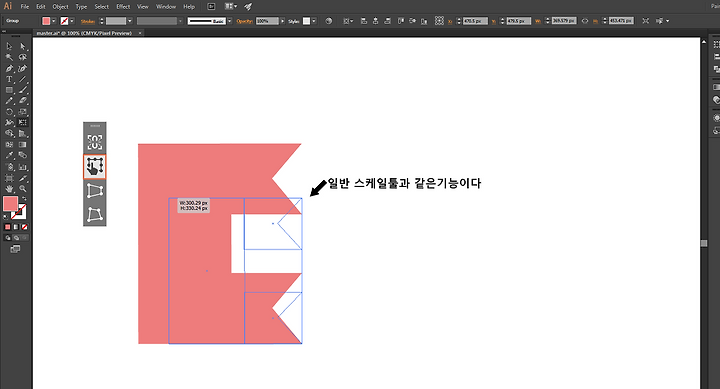Click the recolor artwork wheel button

coord(328,21)
